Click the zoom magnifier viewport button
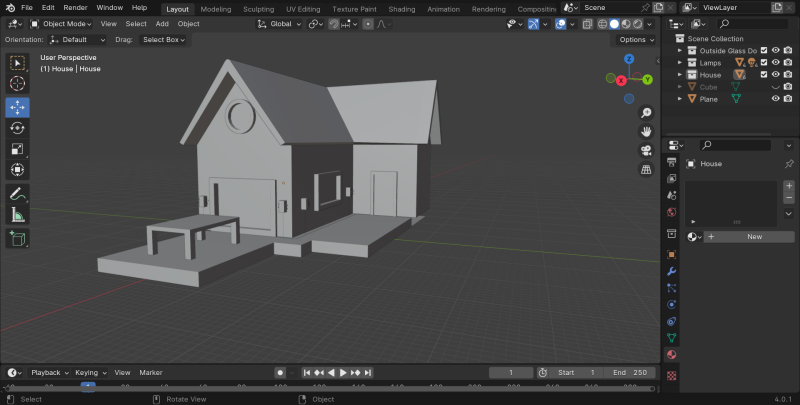Screen dimensions: 800x405 point(646,113)
